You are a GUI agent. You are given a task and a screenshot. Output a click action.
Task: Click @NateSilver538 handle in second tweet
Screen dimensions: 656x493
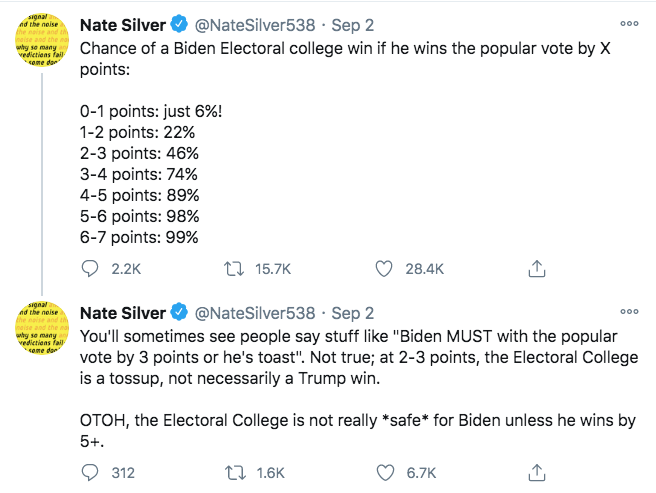click(x=255, y=313)
